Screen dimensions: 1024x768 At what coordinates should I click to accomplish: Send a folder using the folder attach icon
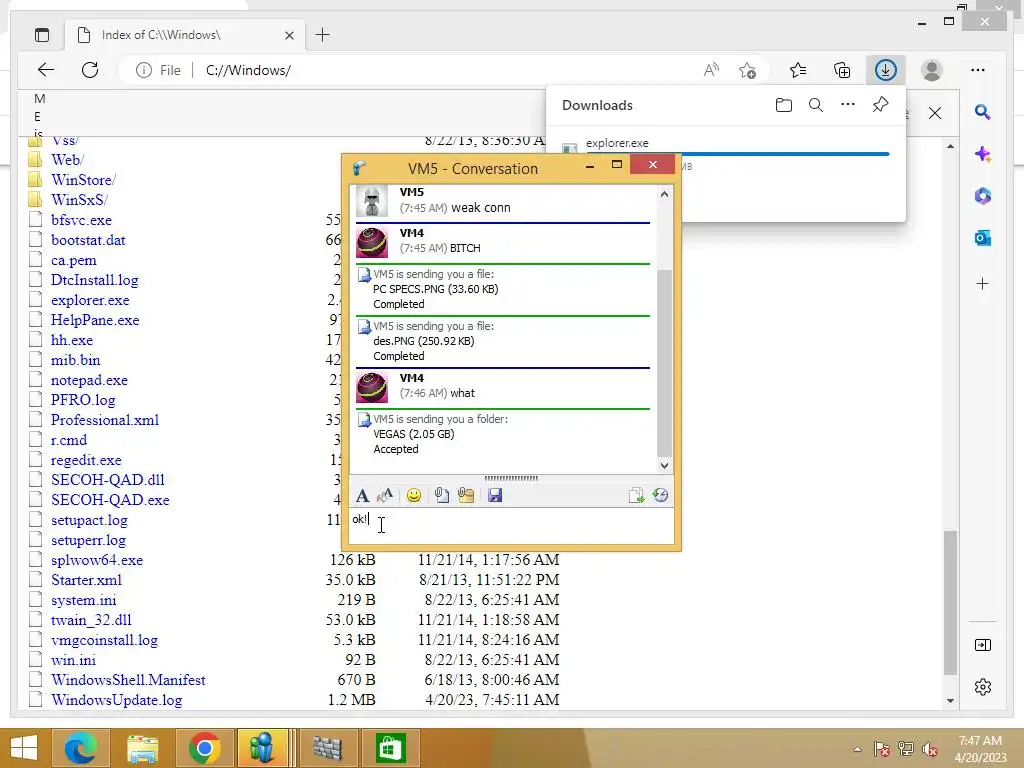tap(466, 496)
